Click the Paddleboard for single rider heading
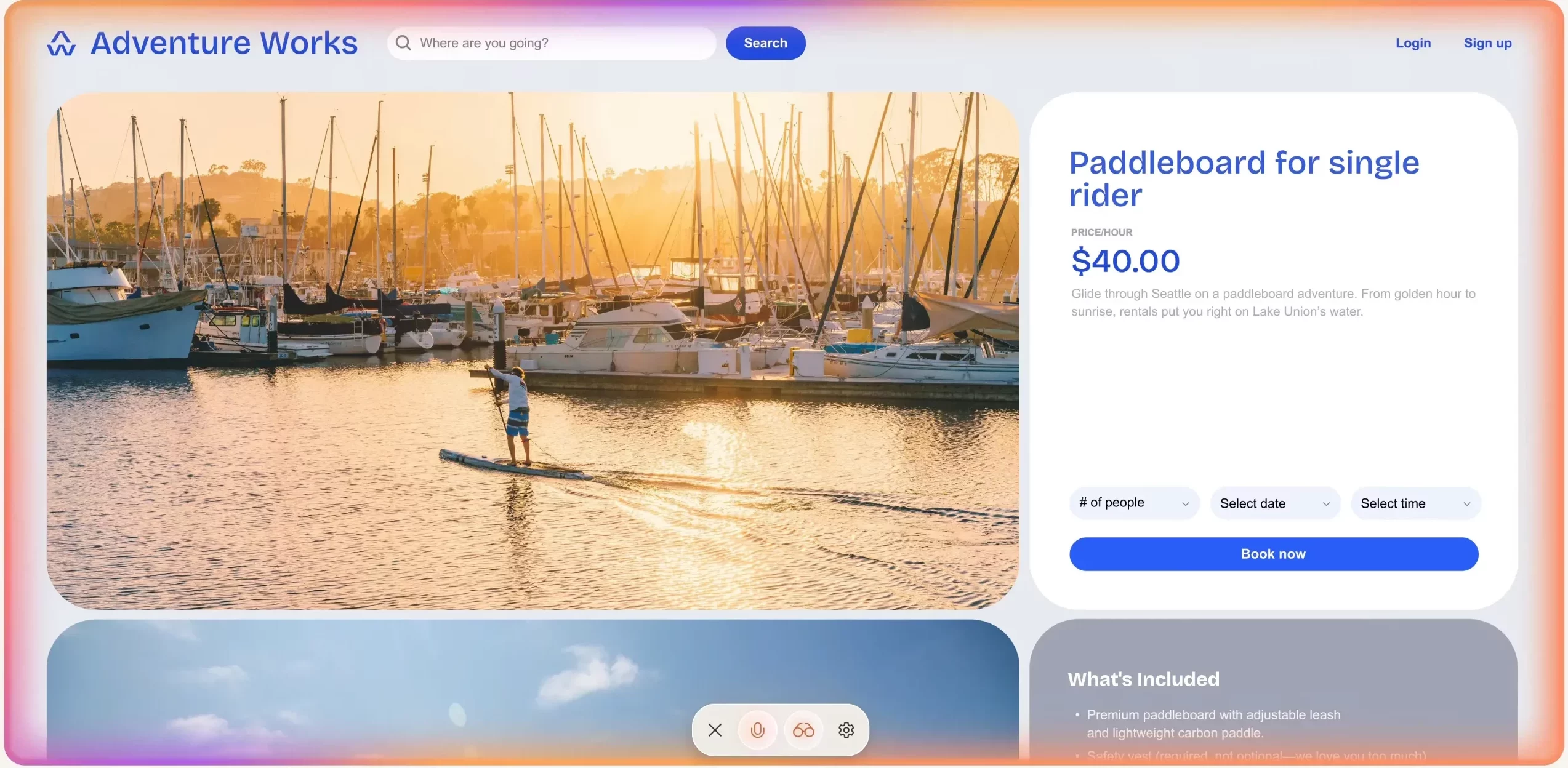 point(1244,178)
